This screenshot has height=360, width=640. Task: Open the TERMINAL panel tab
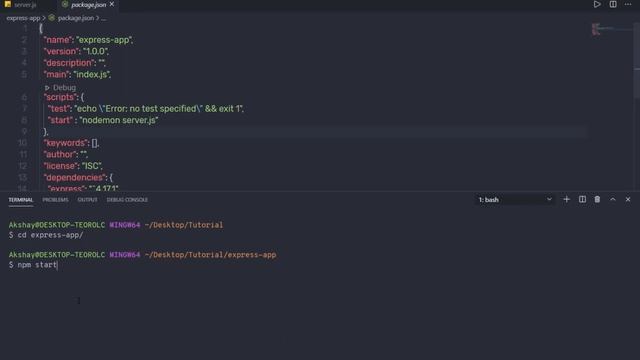[x=21, y=200]
